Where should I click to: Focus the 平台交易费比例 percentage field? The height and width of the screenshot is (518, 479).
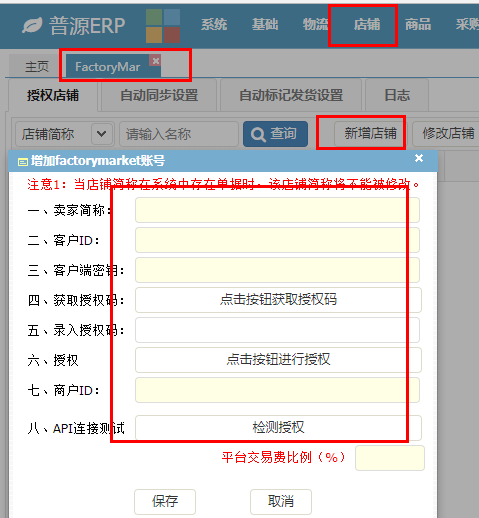click(x=390, y=458)
